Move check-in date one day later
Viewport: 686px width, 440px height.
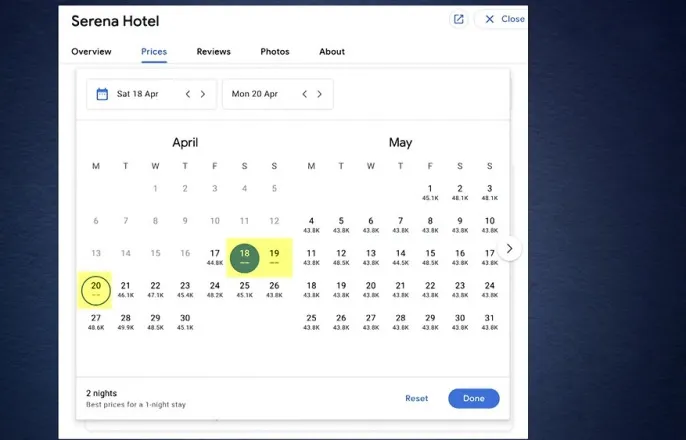point(203,94)
